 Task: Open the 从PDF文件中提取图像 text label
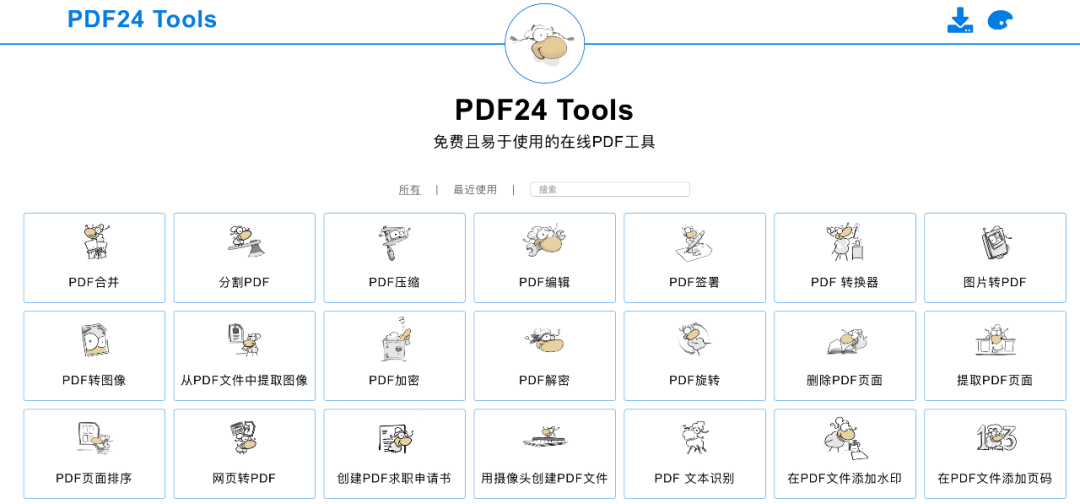[x=244, y=380]
